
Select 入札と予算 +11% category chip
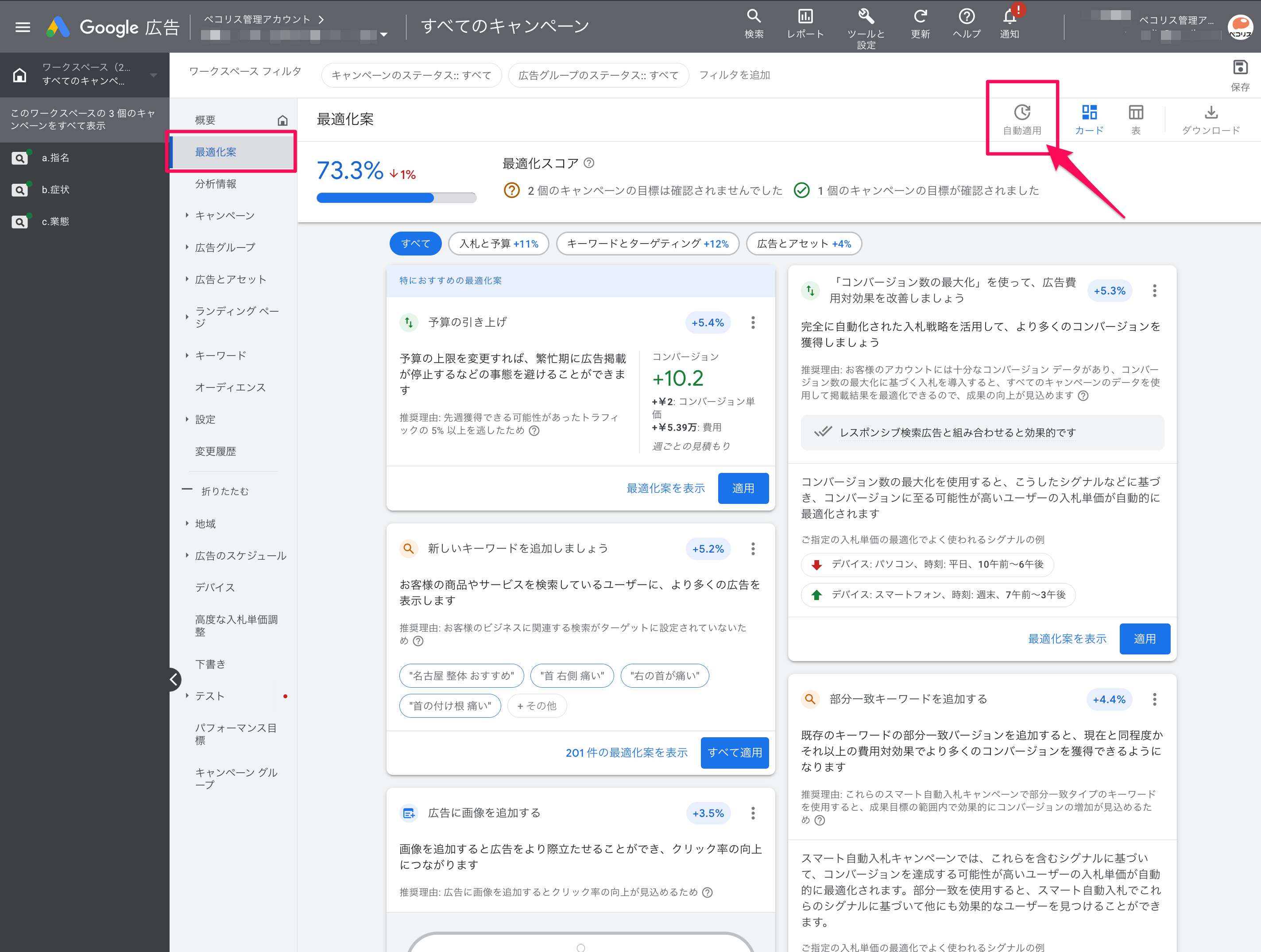click(498, 244)
